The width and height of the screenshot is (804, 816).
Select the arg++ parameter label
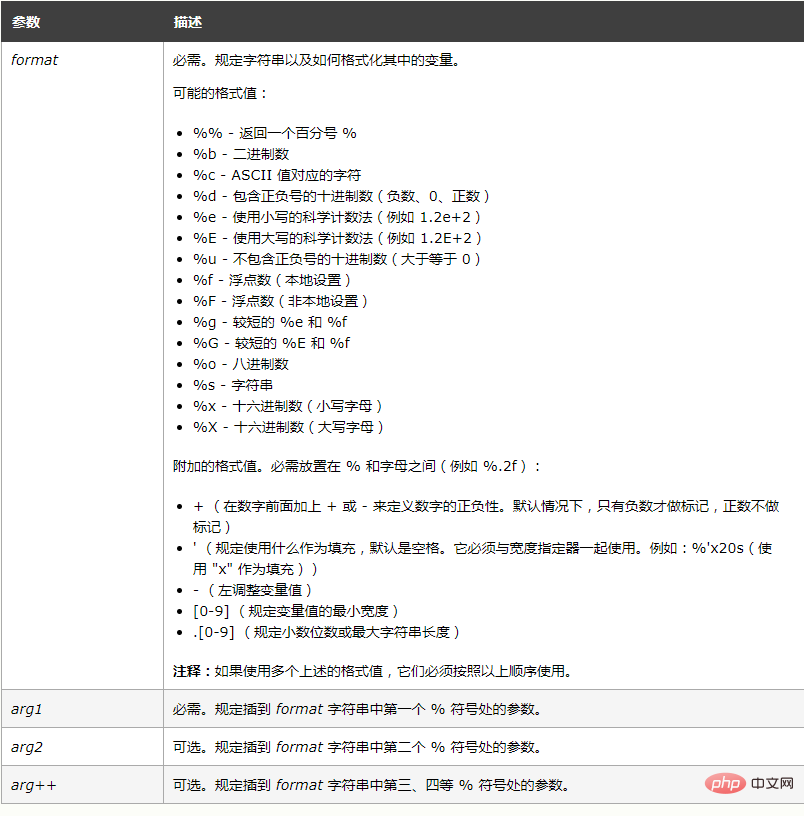click(33, 784)
